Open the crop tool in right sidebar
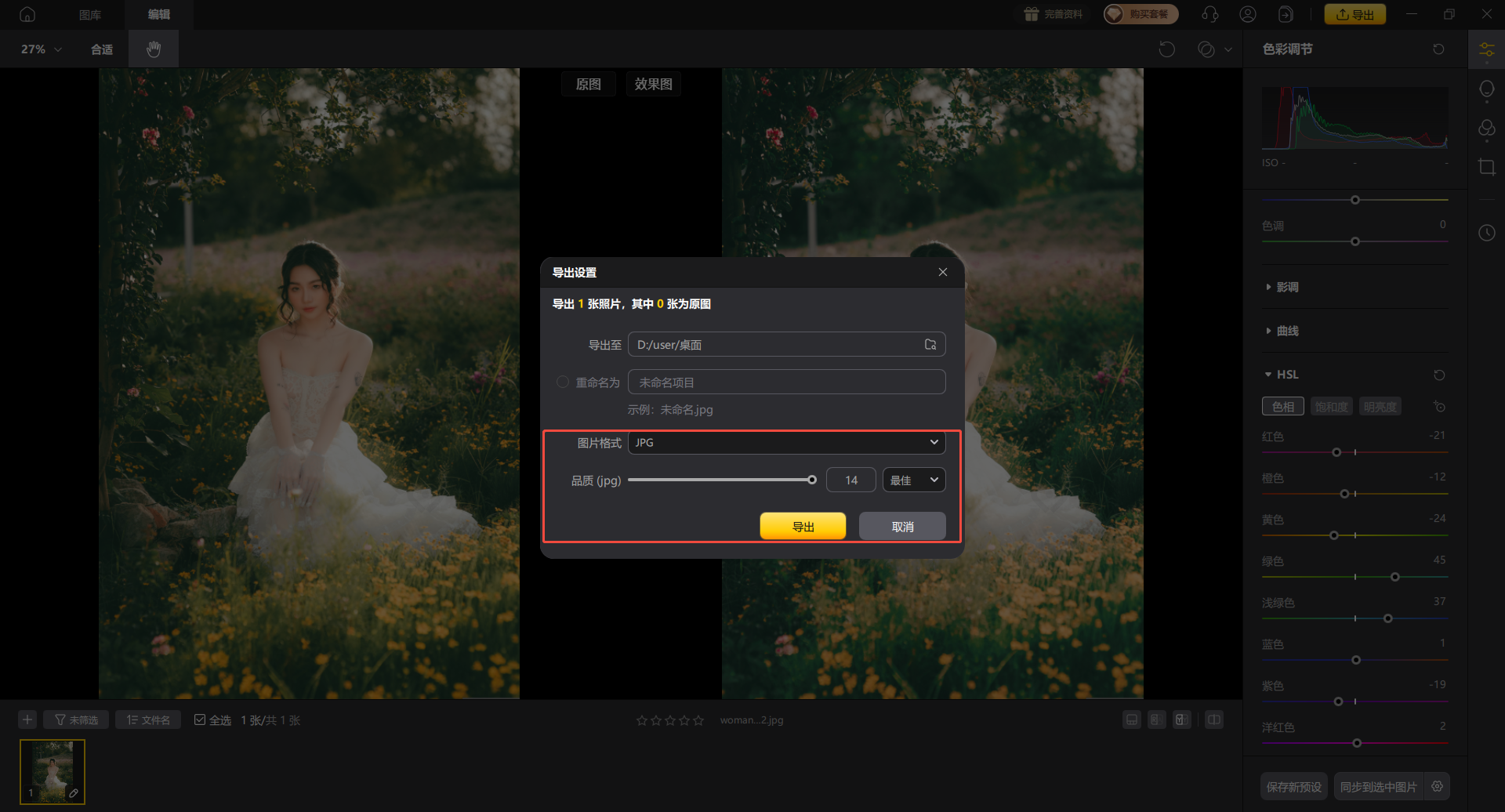 1486,167
